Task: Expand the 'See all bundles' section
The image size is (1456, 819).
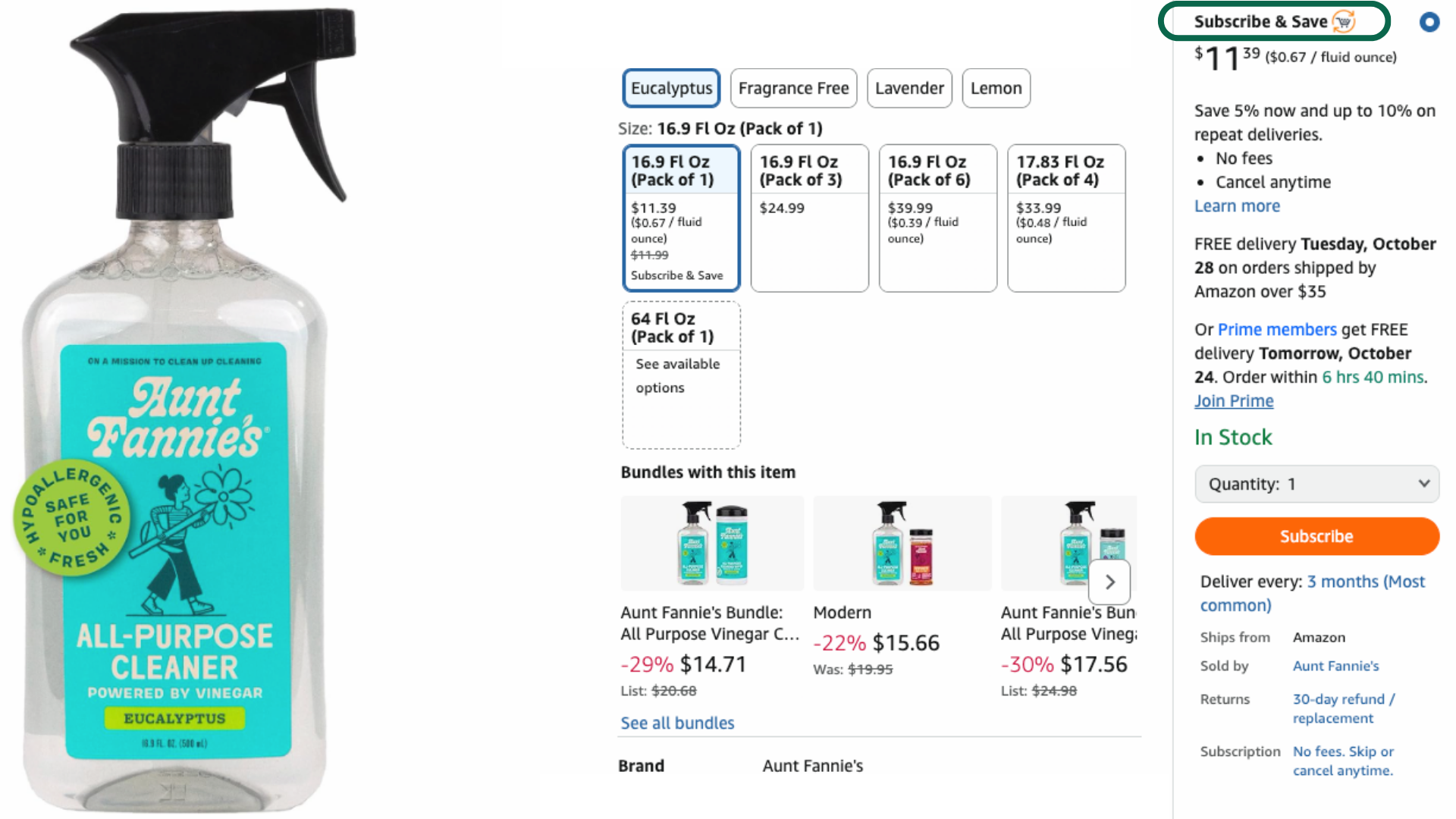Action: coord(676,723)
